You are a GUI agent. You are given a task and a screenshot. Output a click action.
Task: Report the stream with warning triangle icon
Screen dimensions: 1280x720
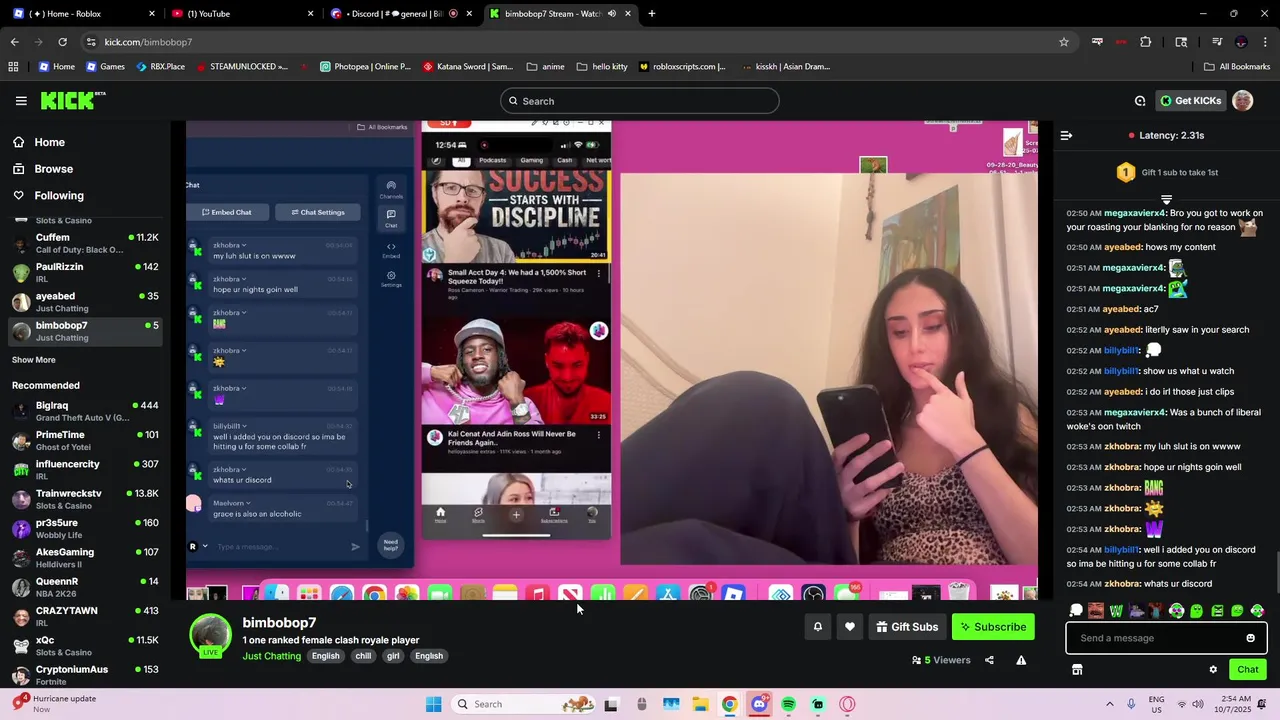[1021, 660]
